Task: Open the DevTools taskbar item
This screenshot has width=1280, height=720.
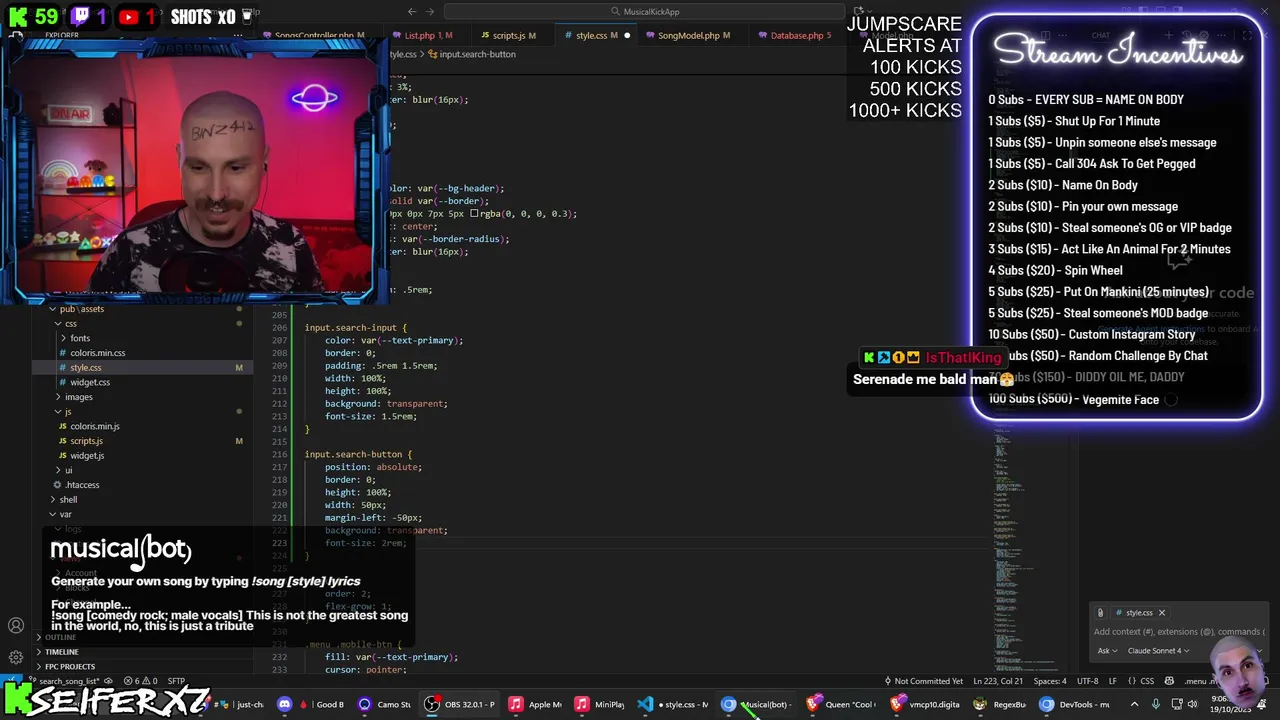Action: coord(1075,704)
